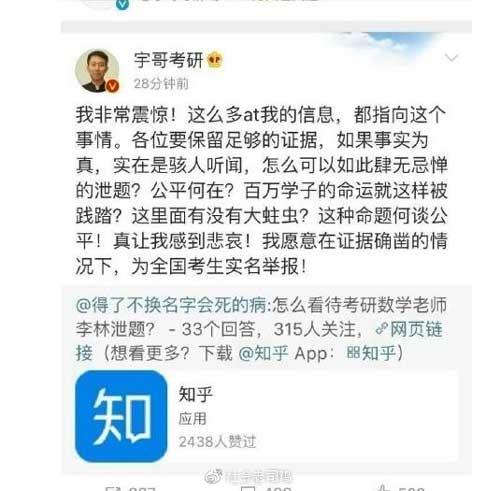Open 宇哥考研 profile avatar
The height and width of the screenshot is (491, 500).
(x=97, y=71)
